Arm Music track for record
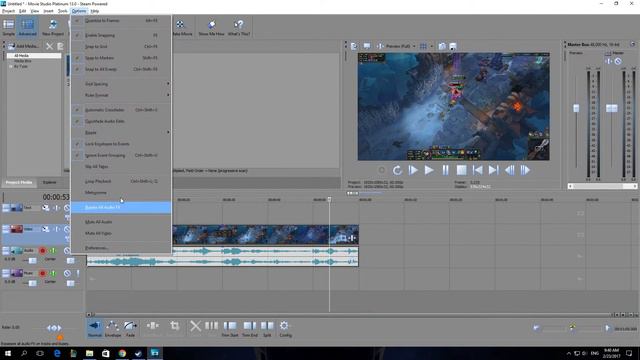This screenshot has width=640, height=360. (x=42, y=273)
